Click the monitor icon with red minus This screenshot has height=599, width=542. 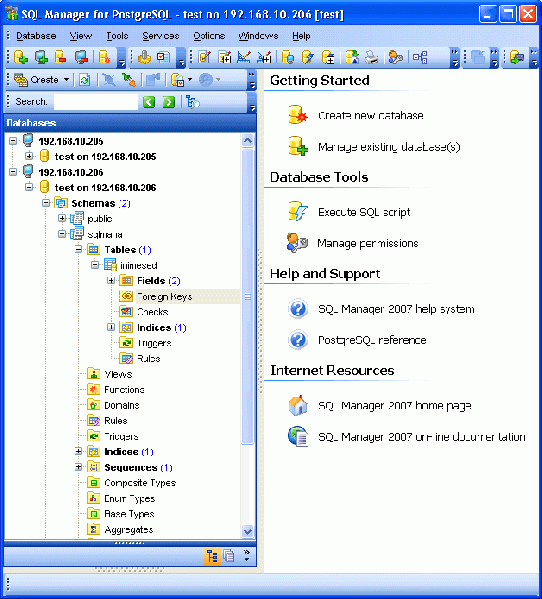(x=81, y=57)
